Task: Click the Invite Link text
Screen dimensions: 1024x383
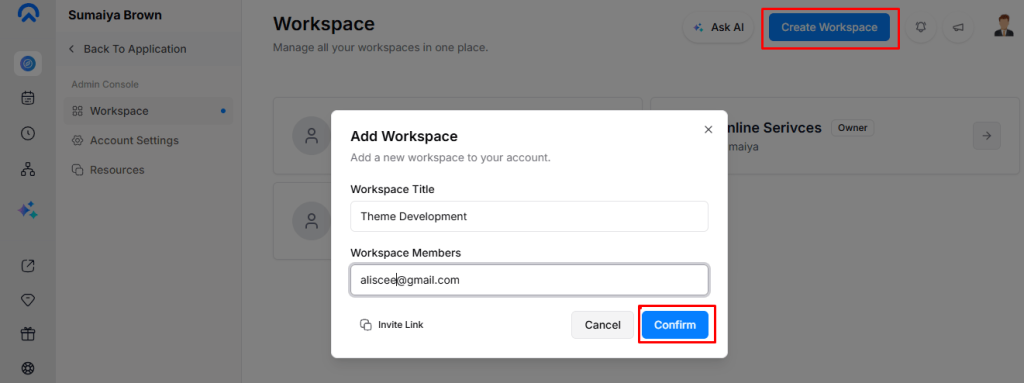Action: coord(400,325)
